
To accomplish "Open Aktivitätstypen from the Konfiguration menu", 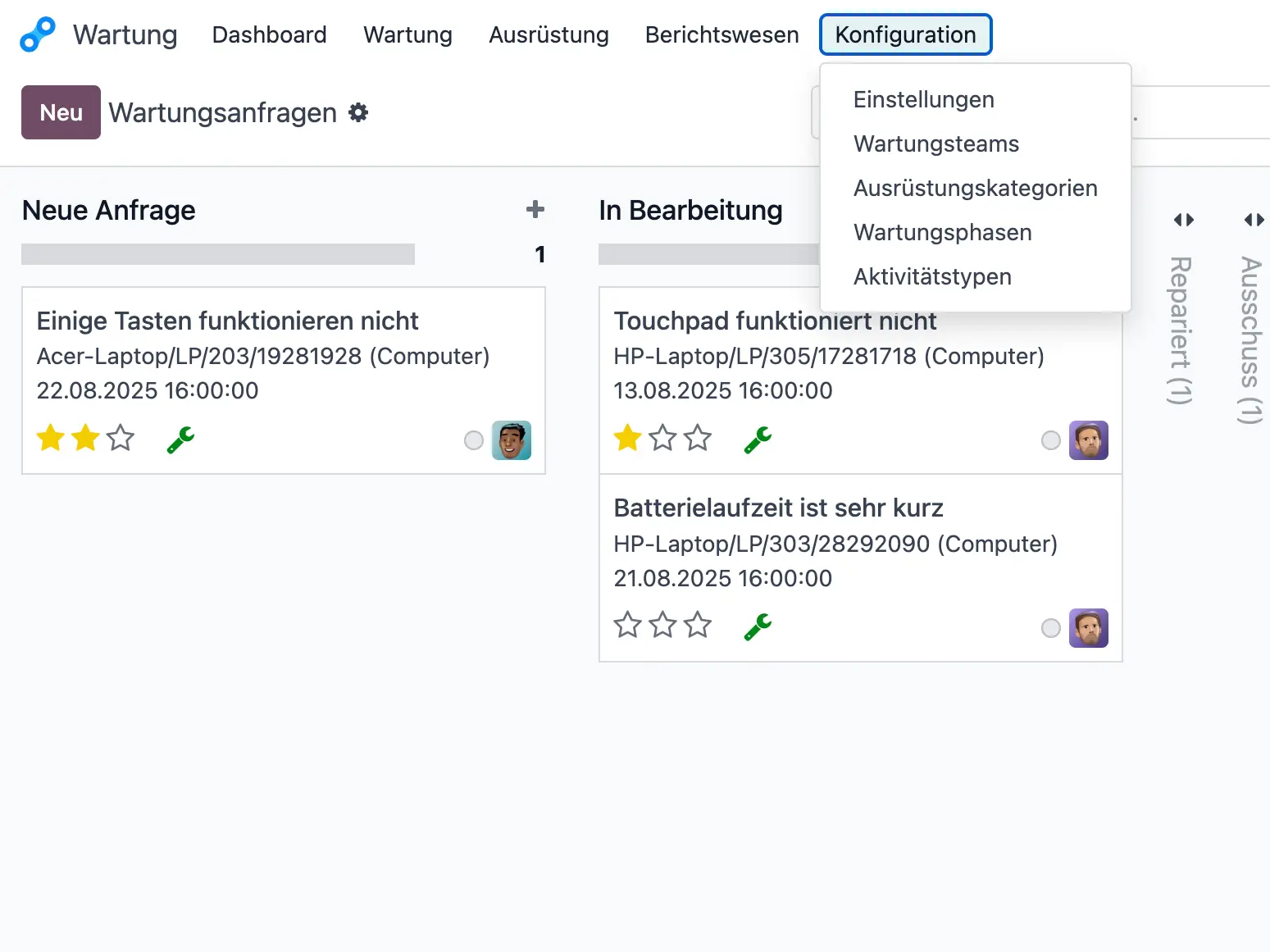I will pos(932,276).
